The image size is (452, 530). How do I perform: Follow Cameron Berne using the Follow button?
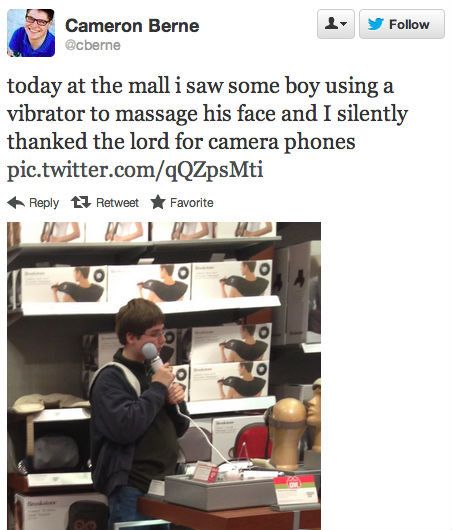pyautogui.click(x=402, y=24)
